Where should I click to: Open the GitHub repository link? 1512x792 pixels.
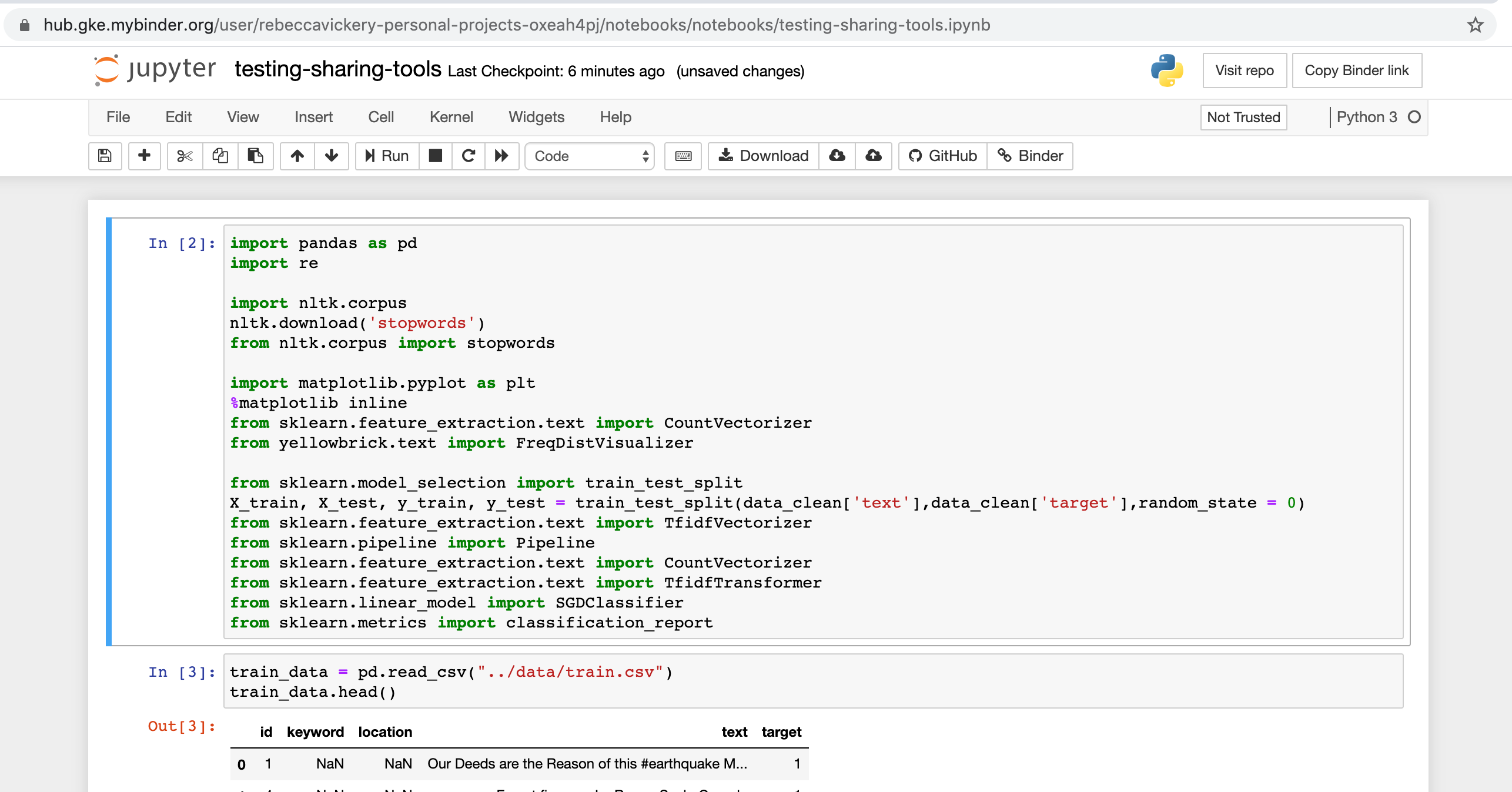click(942, 156)
